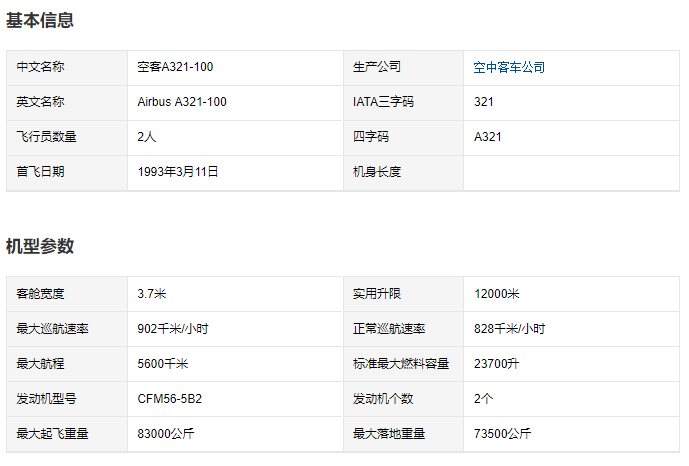Screen dimensions: 689x466
Task: Open the 空中客车公司 link
Action: [x=509, y=67]
